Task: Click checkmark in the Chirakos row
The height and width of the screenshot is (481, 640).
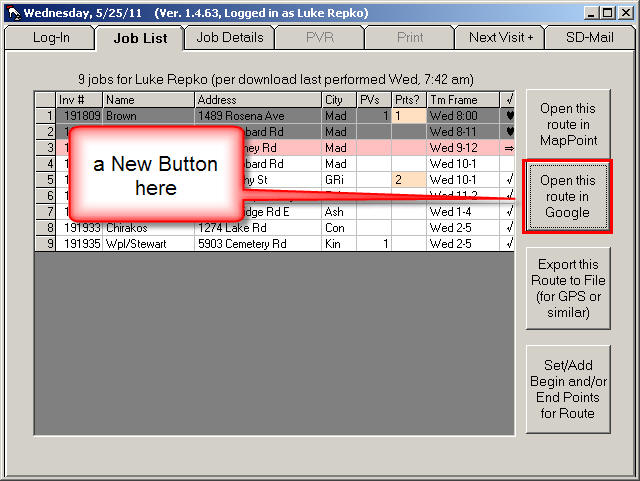Action: (x=509, y=227)
